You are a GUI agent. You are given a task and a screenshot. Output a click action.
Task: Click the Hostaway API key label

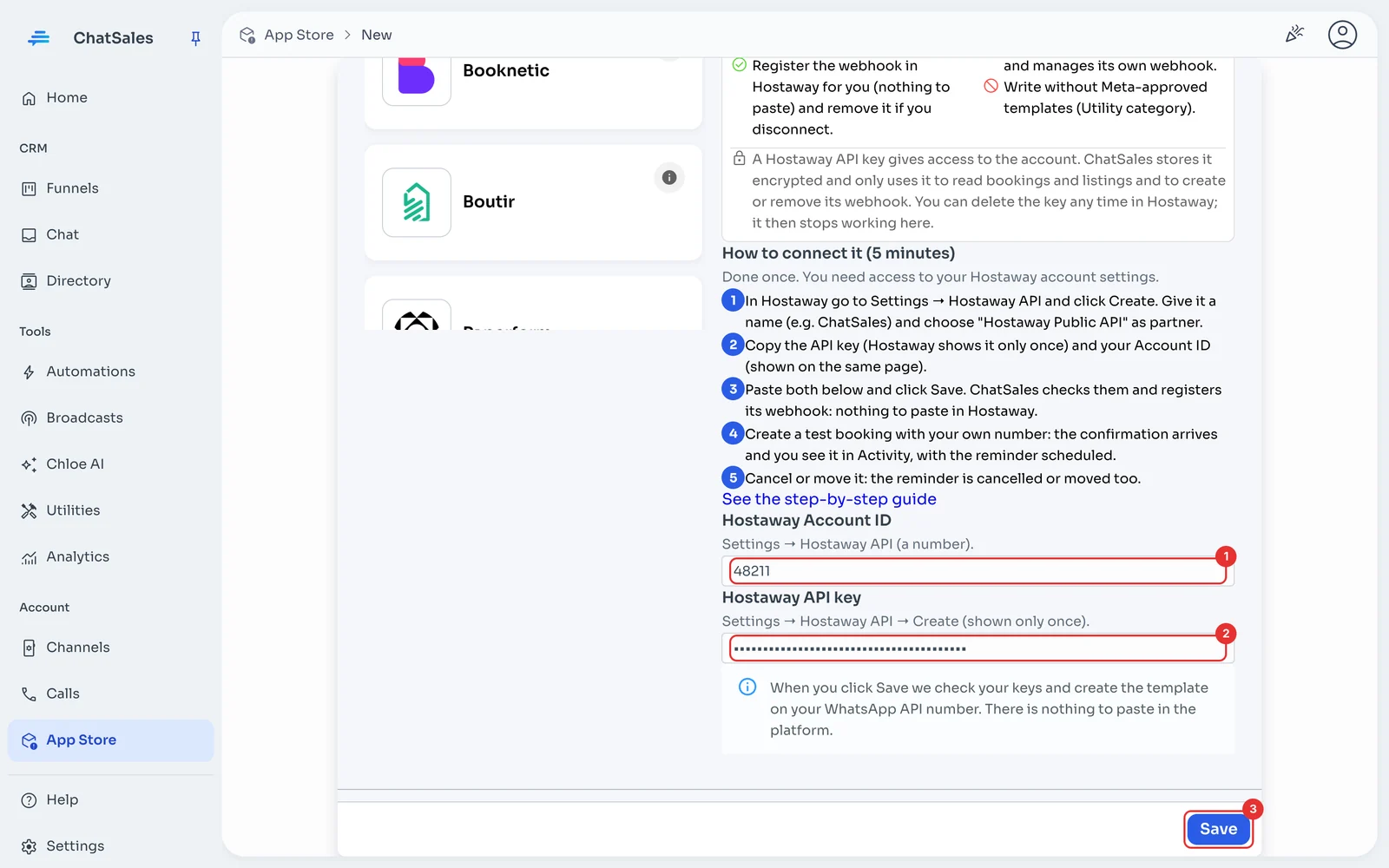(x=792, y=598)
